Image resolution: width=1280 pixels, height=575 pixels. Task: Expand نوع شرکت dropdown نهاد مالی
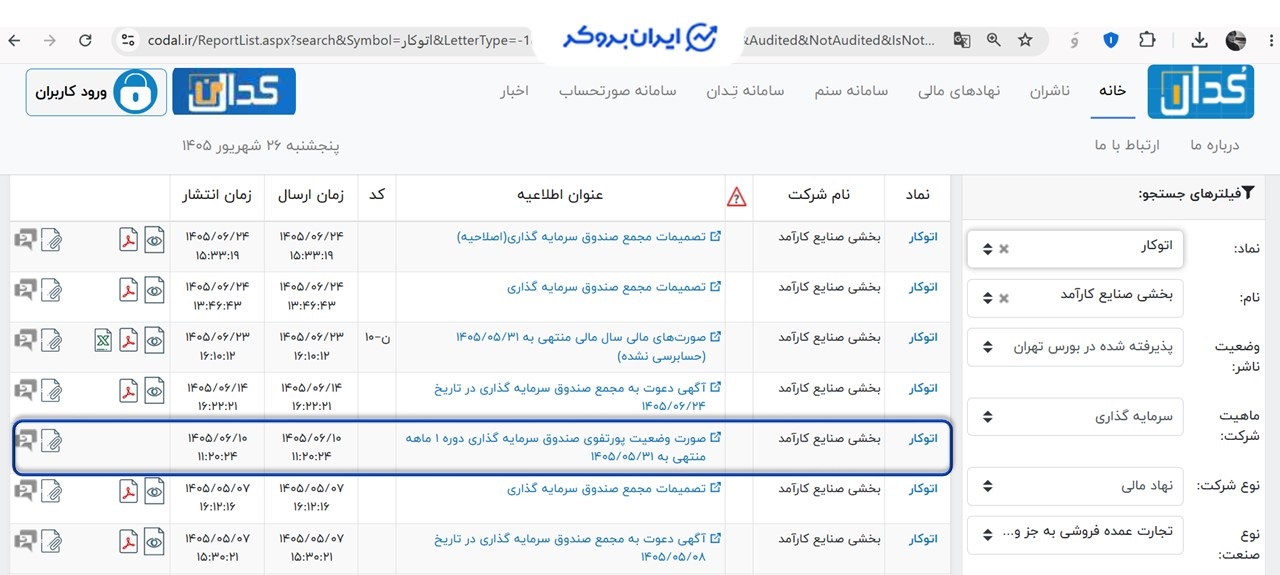pyautogui.click(x=1075, y=486)
